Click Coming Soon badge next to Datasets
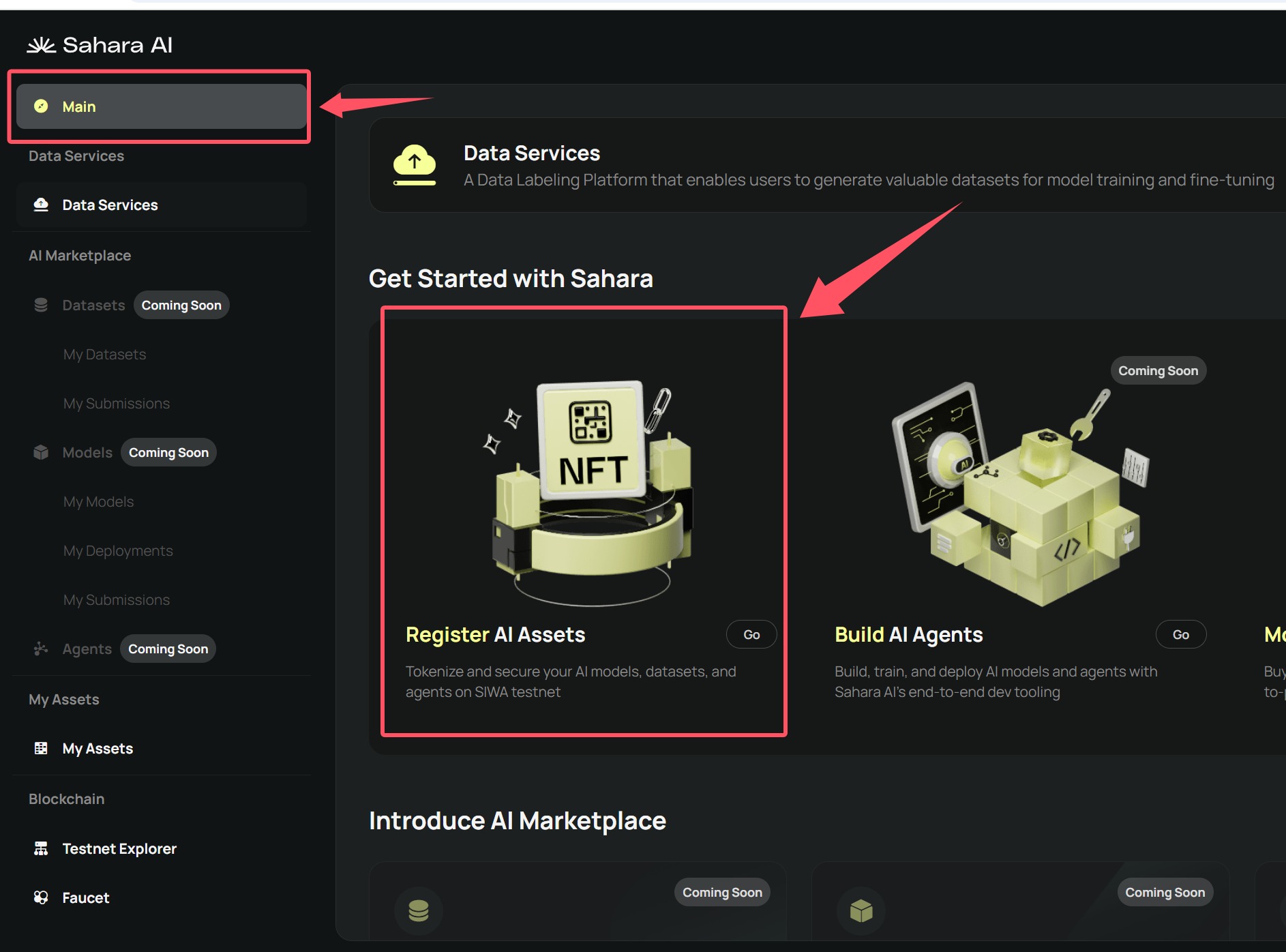Screen dimensions: 1286x952 (x=181, y=305)
